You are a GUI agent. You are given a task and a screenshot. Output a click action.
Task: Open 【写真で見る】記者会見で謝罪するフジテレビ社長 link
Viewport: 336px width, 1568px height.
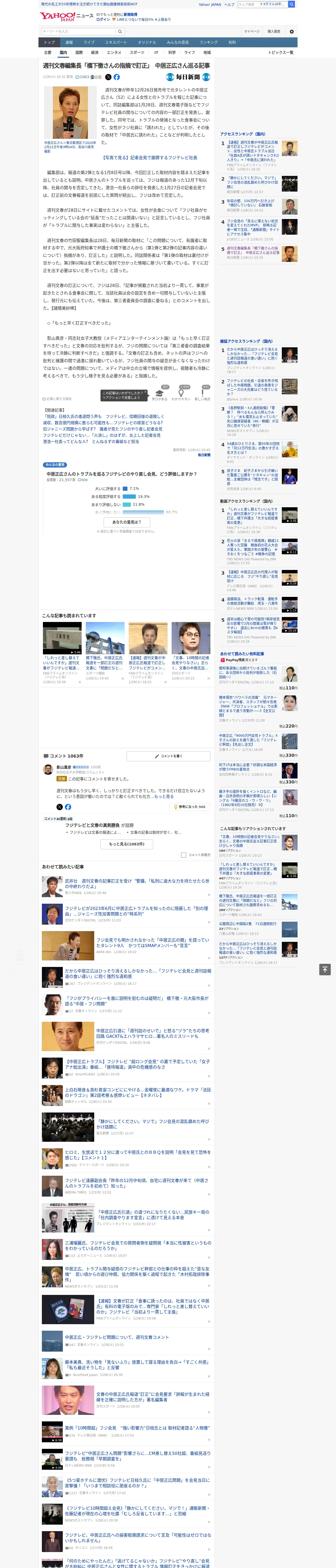coord(149,158)
